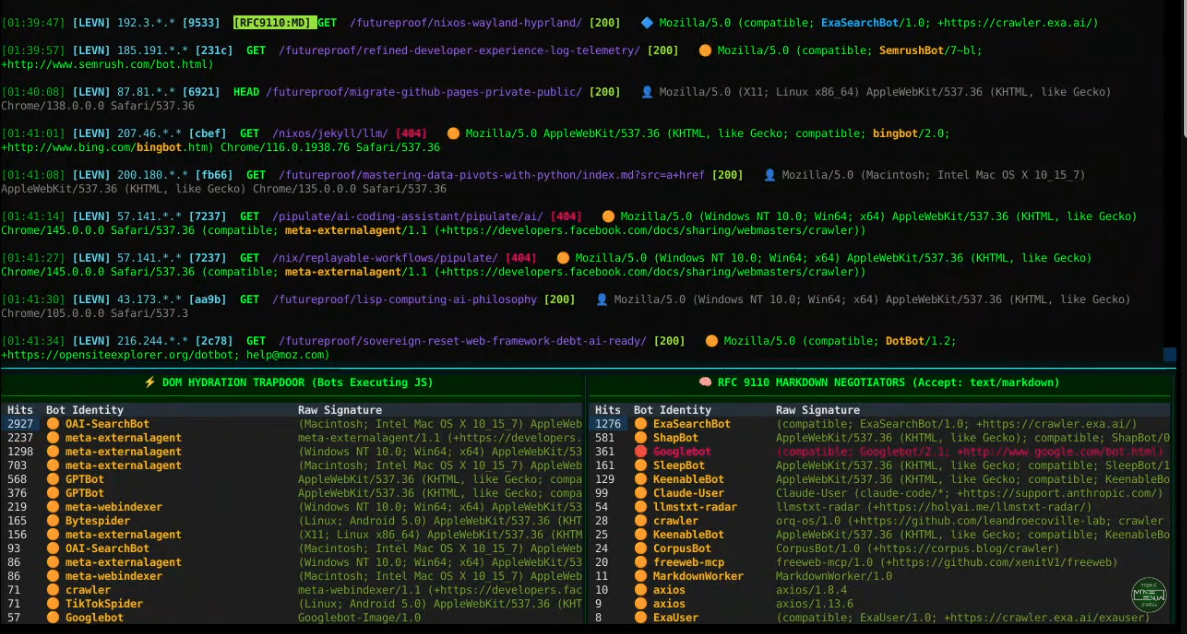Click the brain icon in RFC 9110 MARKDOWN NEGOTIATORS header
The image size is (1187, 634).
click(x=704, y=383)
